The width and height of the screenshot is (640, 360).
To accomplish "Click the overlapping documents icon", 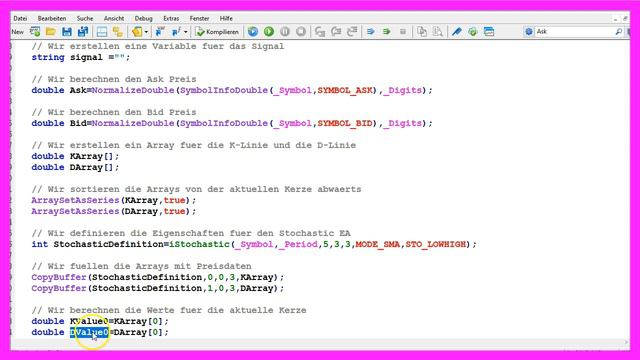I will click(x=422, y=31).
